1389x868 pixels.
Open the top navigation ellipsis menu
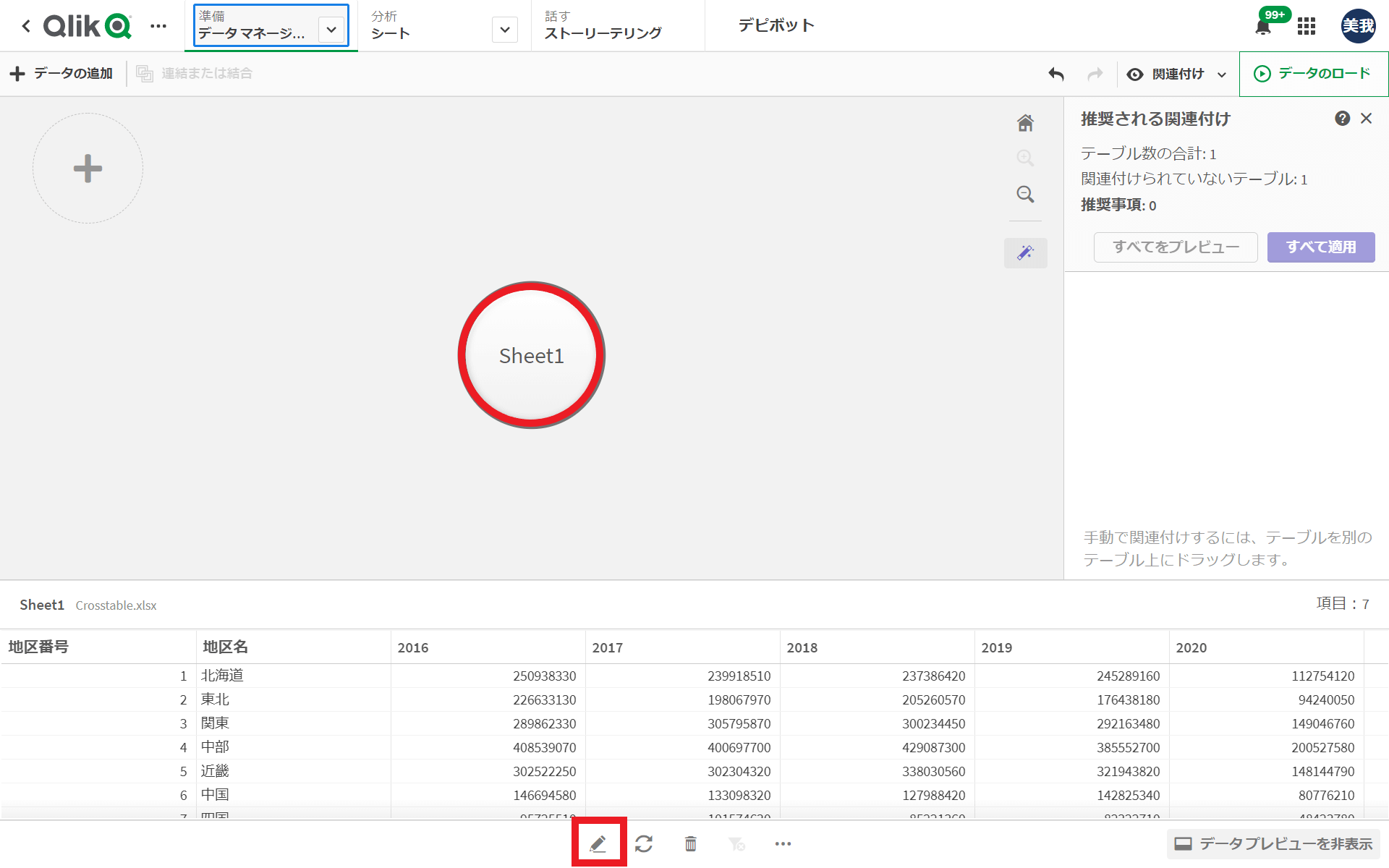tap(158, 26)
